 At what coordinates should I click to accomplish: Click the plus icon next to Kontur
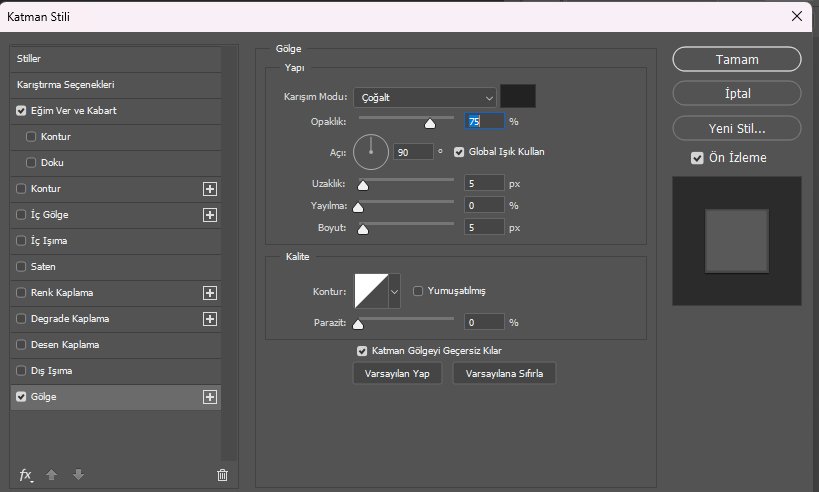click(210, 188)
